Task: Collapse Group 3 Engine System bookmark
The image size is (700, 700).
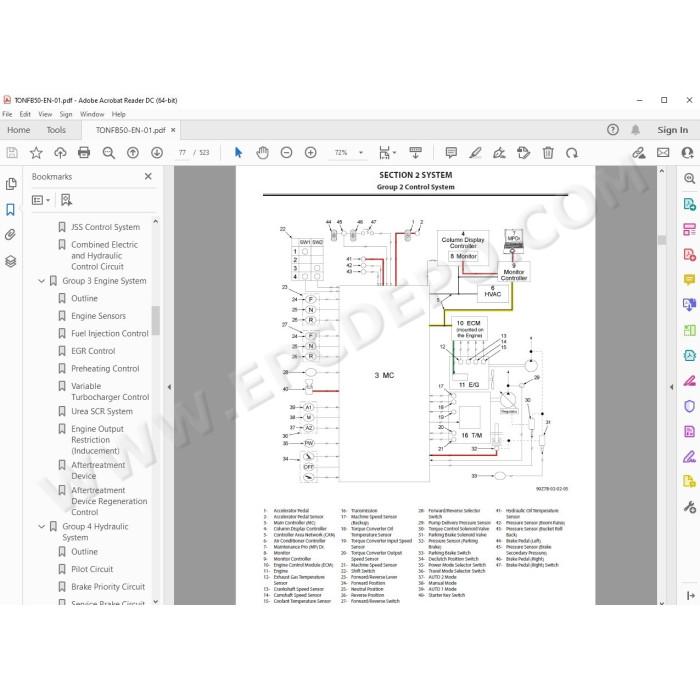Action: (x=42, y=281)
